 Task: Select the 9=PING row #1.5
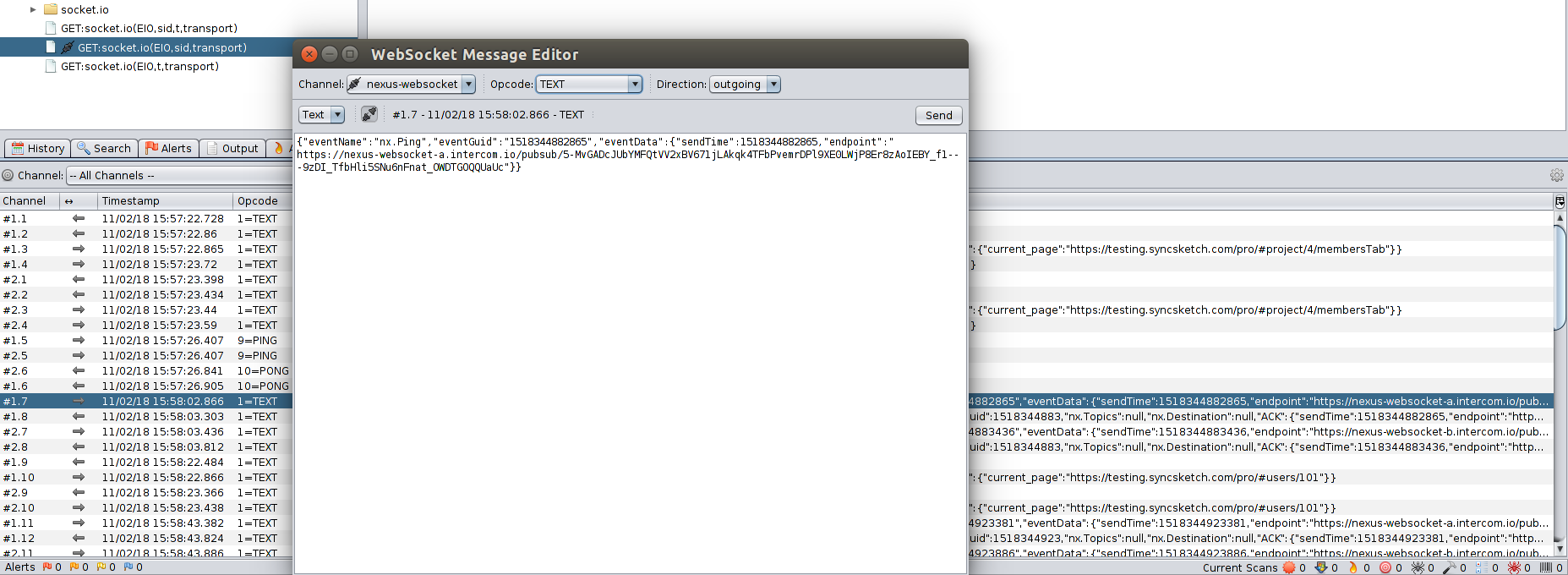click(146, 340)
